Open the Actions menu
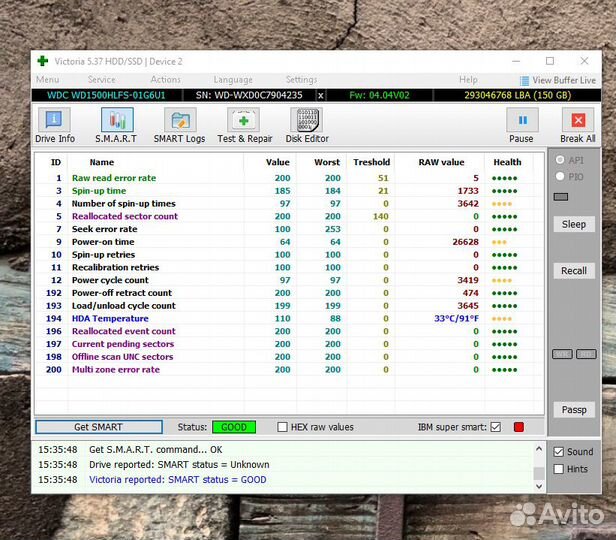616x540 pixels. 165,80
